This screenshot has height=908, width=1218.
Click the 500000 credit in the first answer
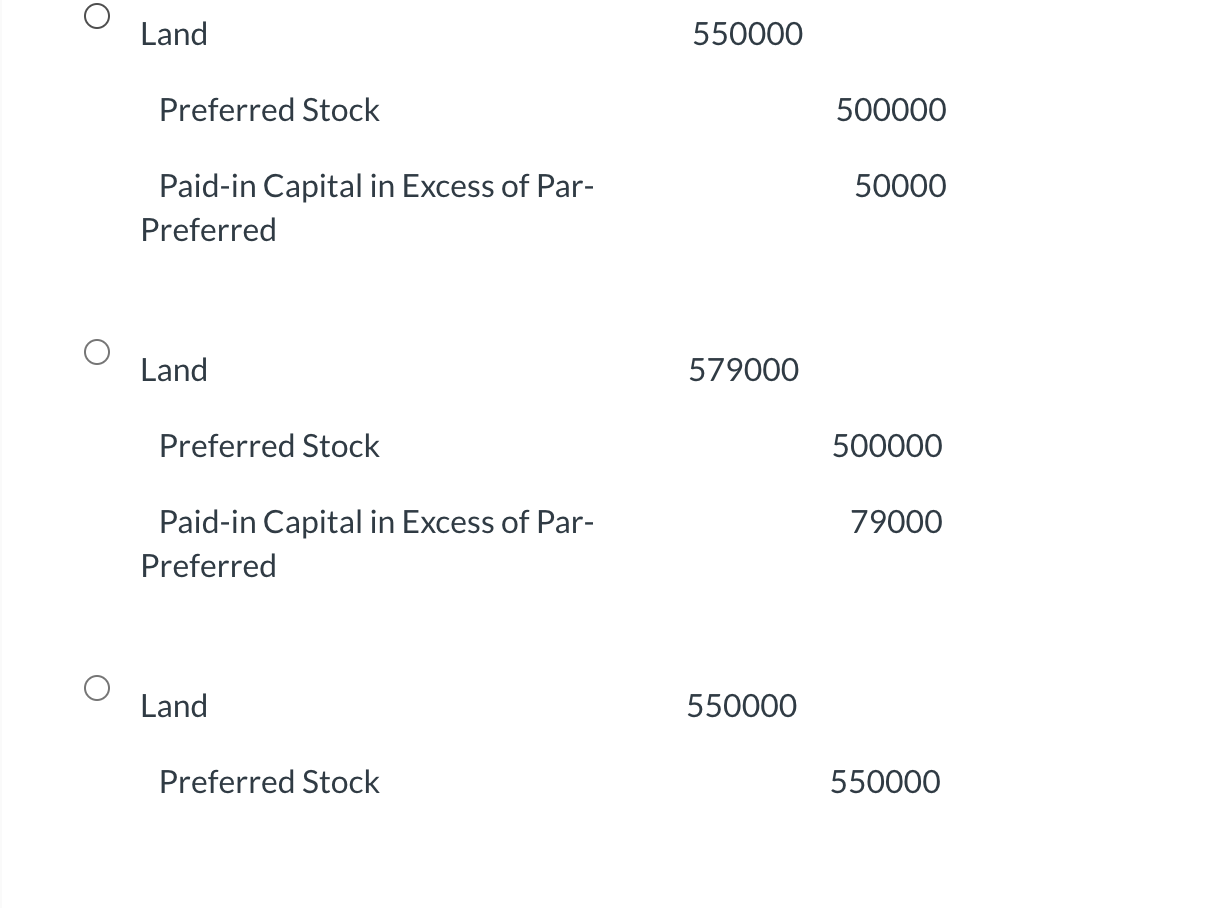[x=891, y=110]
